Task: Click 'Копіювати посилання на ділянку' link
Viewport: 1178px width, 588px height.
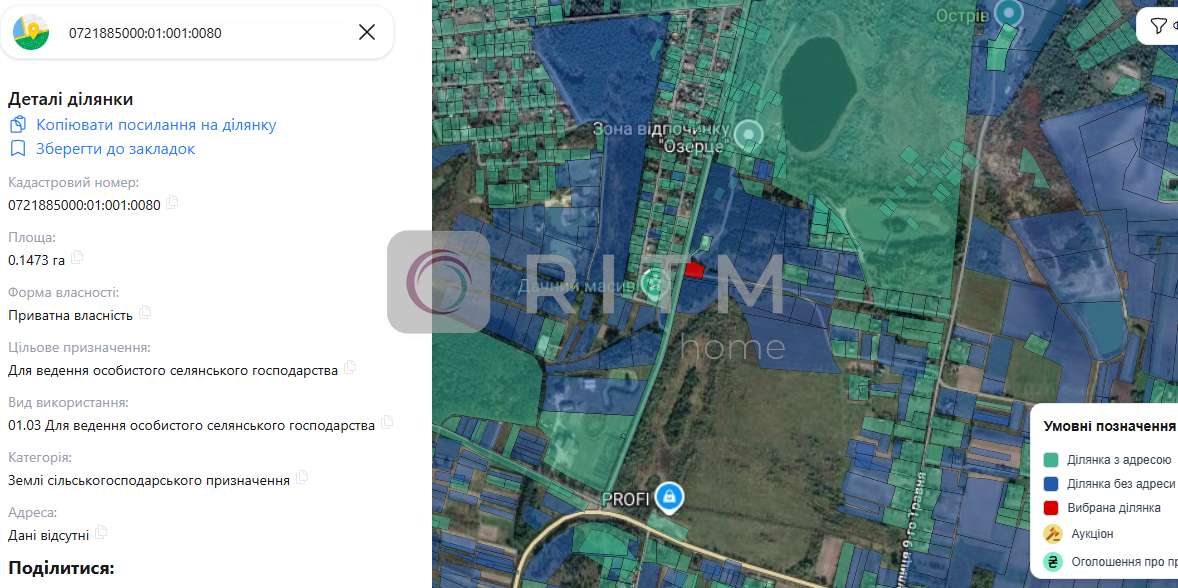Action: 156,125
